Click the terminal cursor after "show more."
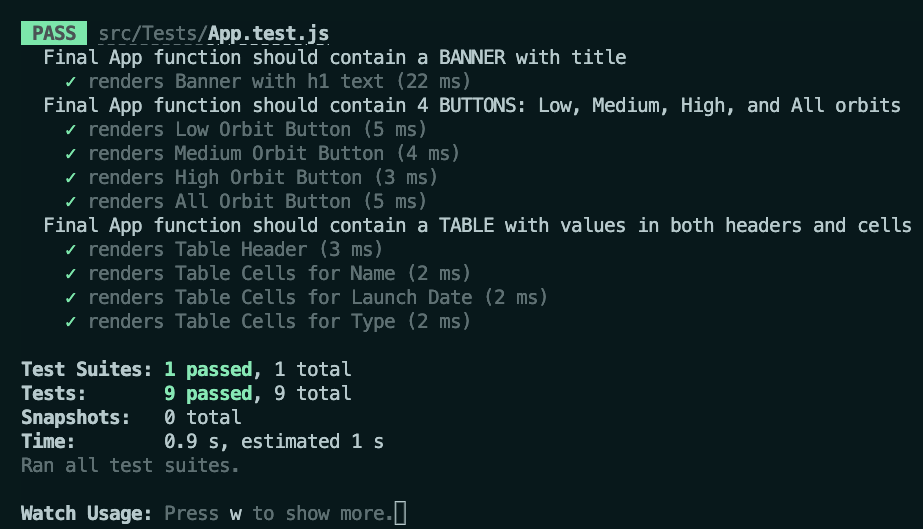 [x=401, y=514]
